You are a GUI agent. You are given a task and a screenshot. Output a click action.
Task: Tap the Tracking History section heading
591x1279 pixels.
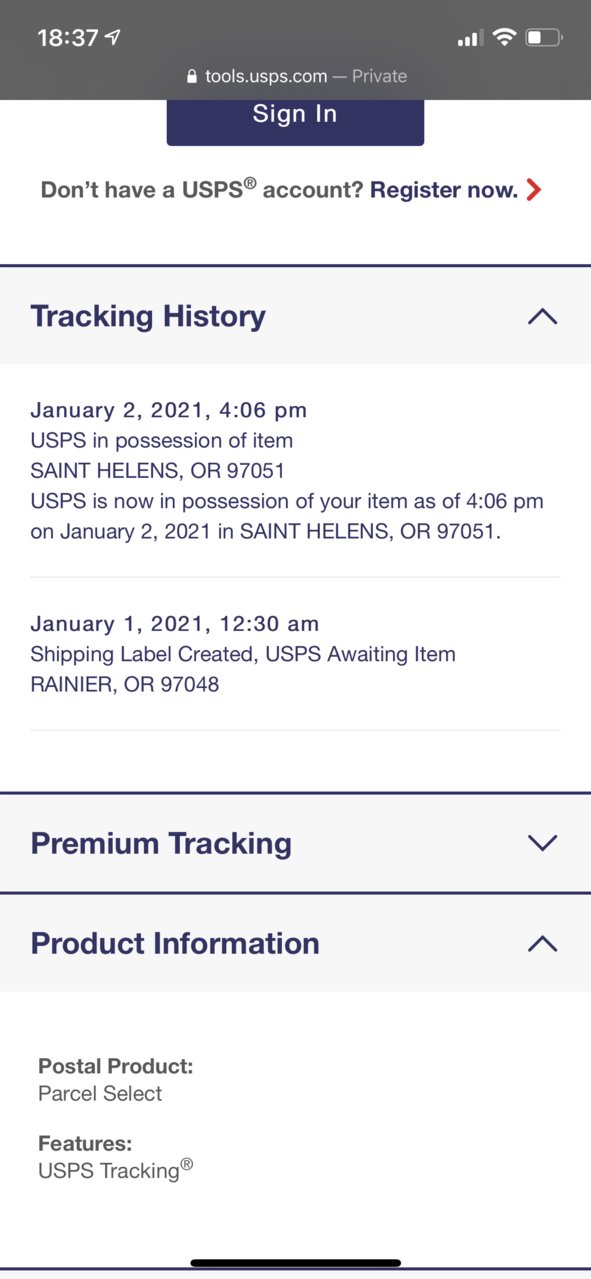coord(148,316)
